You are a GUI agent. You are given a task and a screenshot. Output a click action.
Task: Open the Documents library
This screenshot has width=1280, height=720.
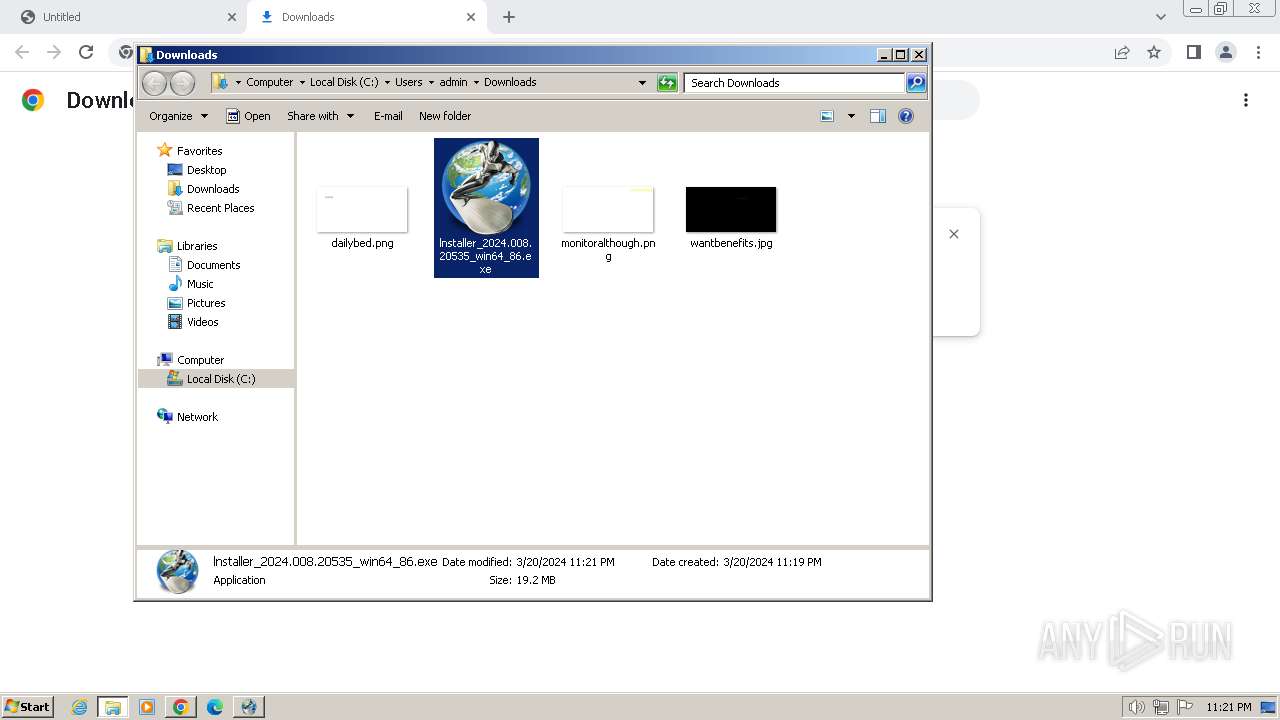tap(213, 265)
